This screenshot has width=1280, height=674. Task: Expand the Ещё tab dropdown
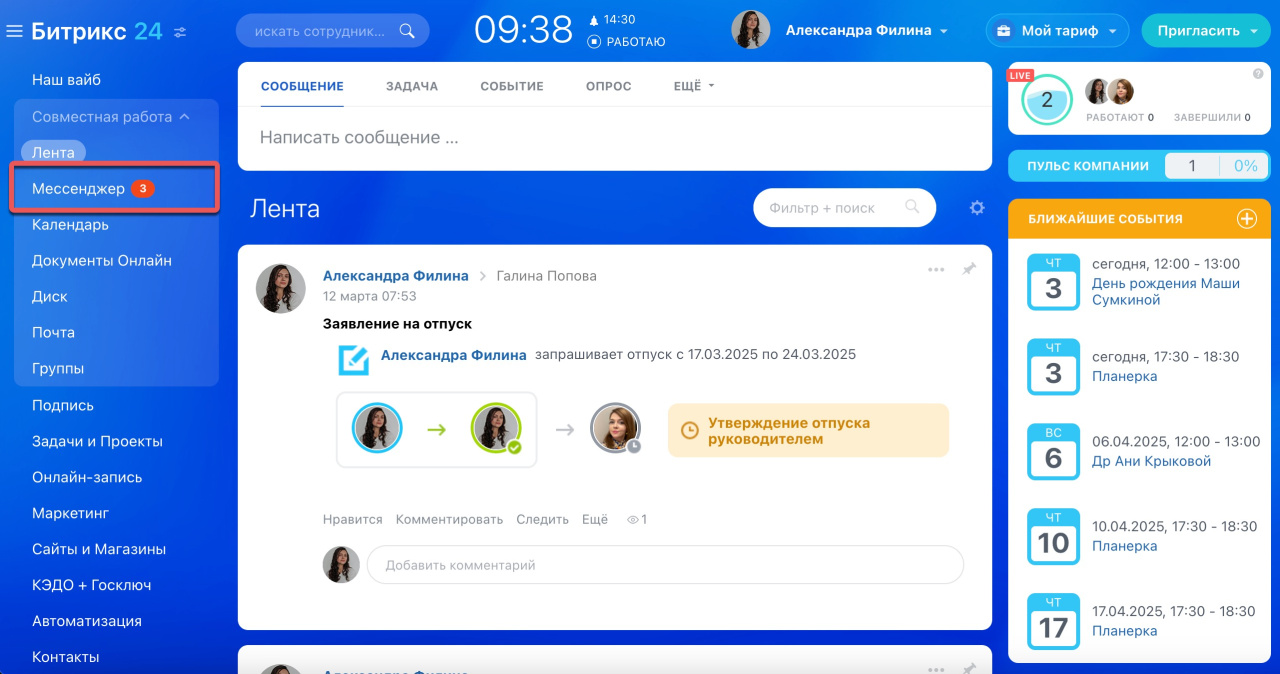click(x=694, y=86)
